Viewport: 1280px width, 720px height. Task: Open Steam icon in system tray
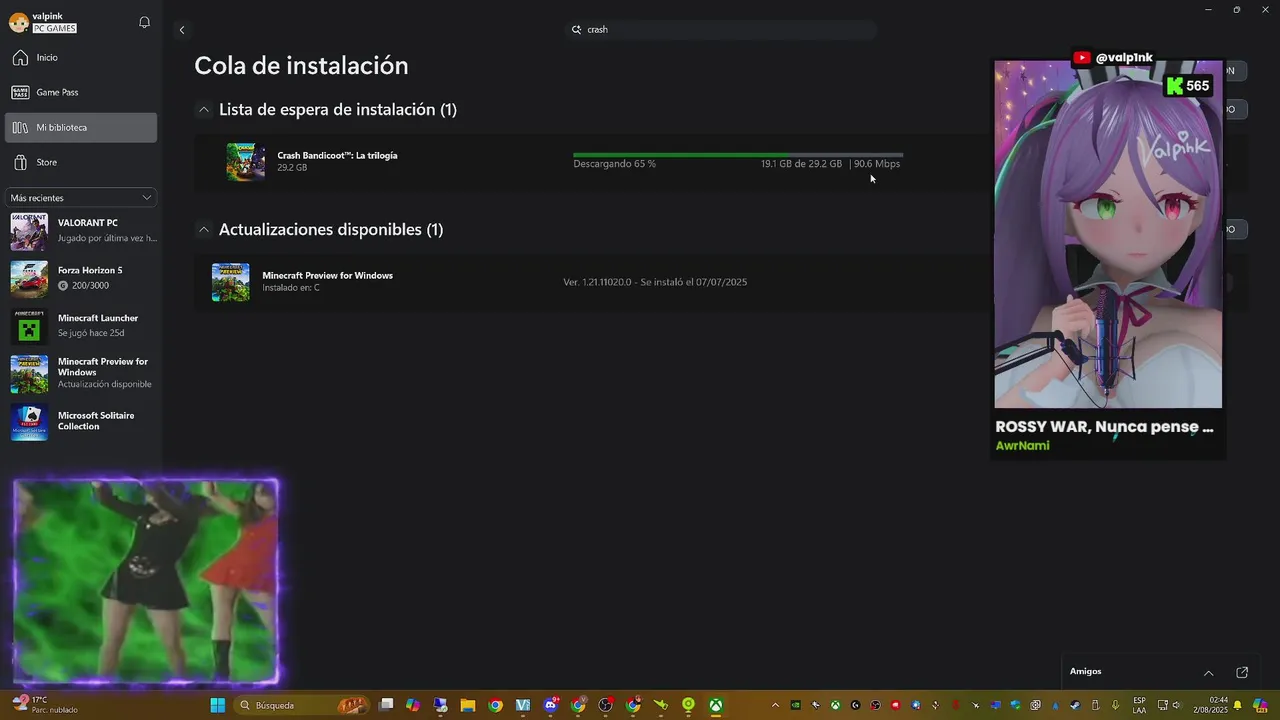tap(1075, 705)
